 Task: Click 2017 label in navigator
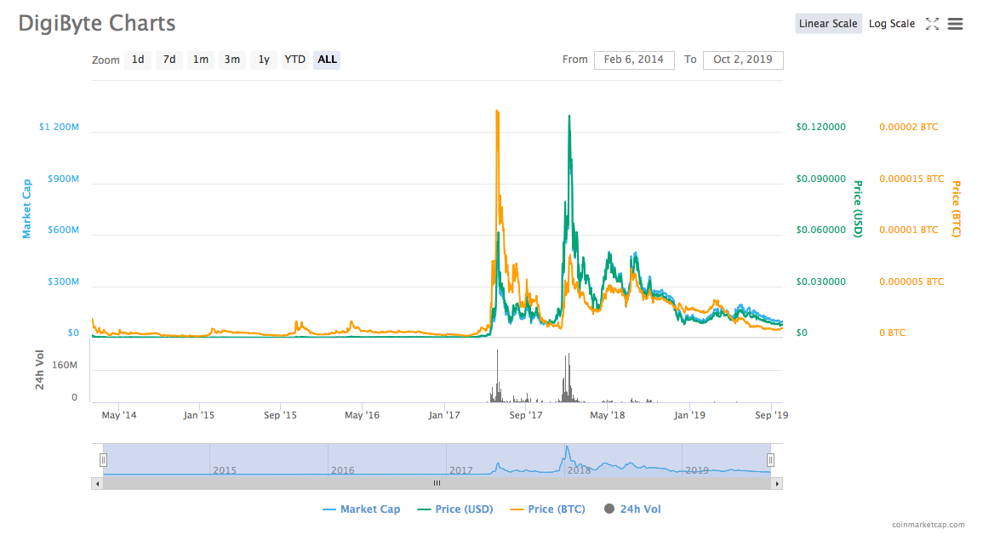click(x=461, y=470)
